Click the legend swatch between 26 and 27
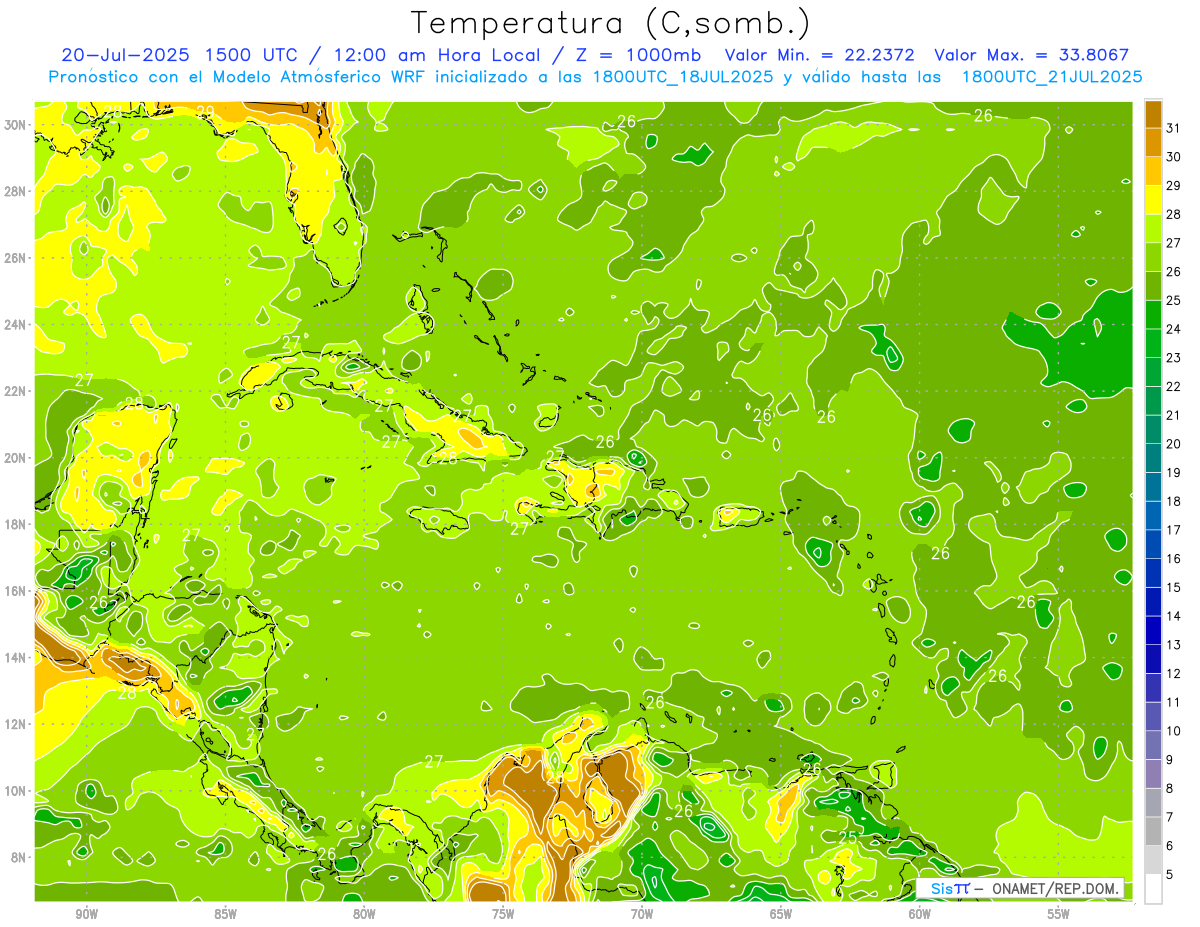 [1153, 257]
